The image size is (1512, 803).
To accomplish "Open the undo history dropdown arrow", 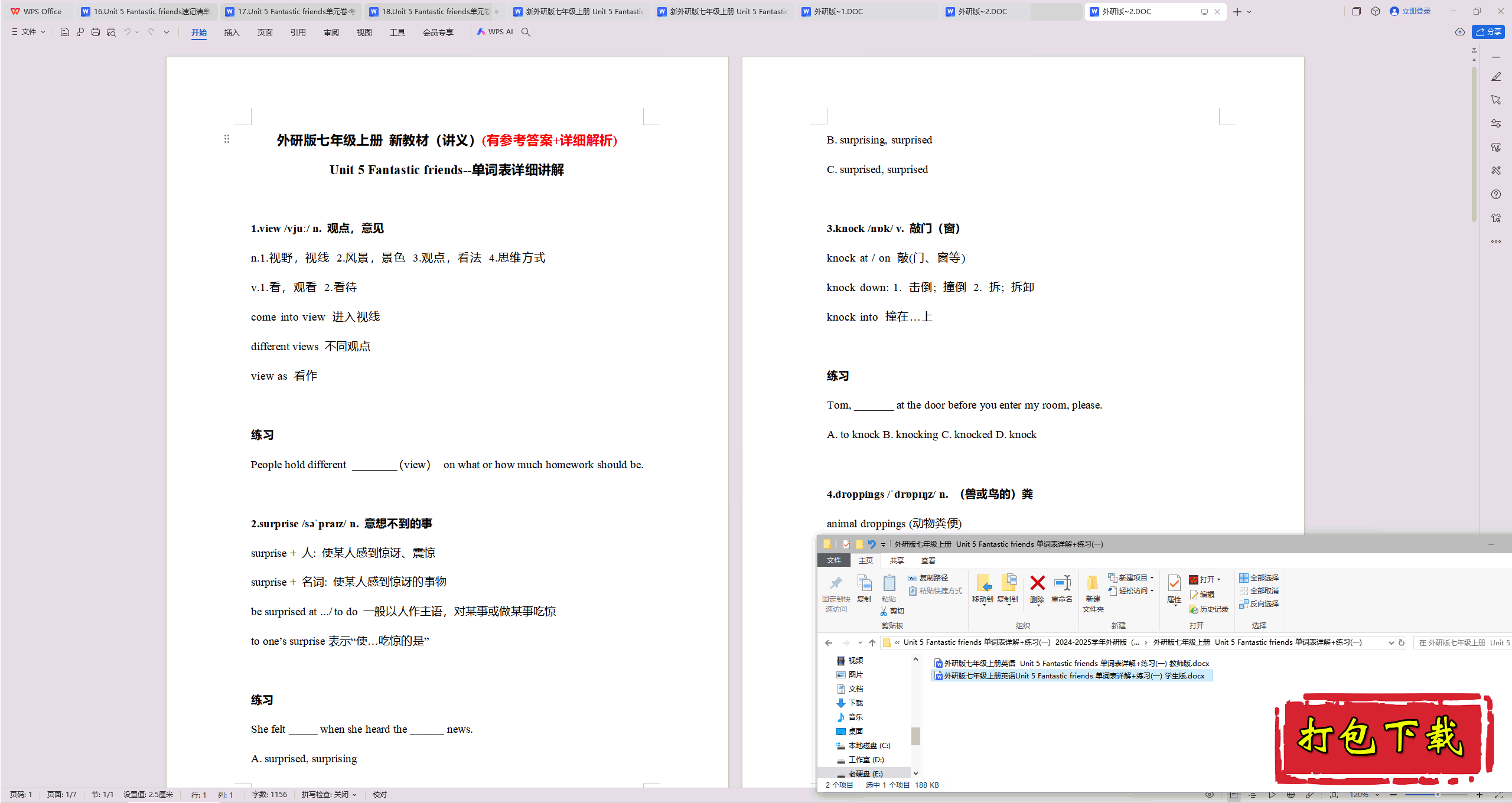I will (137, 32).
